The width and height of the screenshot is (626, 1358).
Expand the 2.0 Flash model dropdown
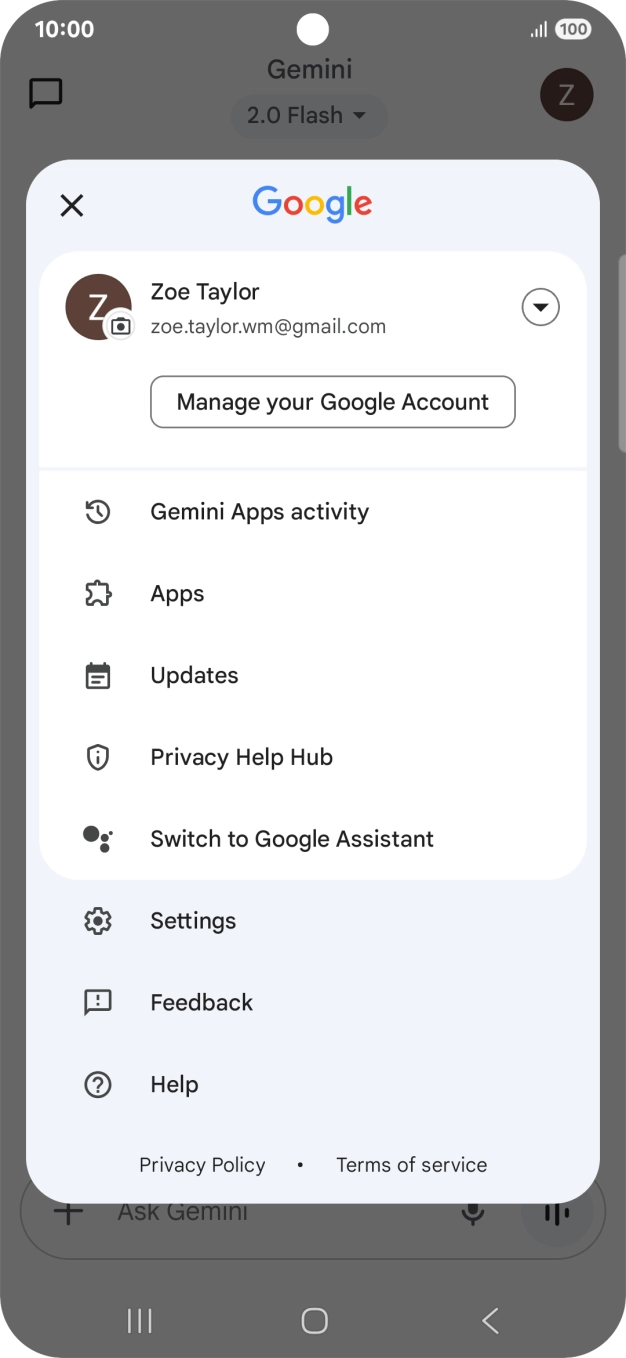[308, 116]
